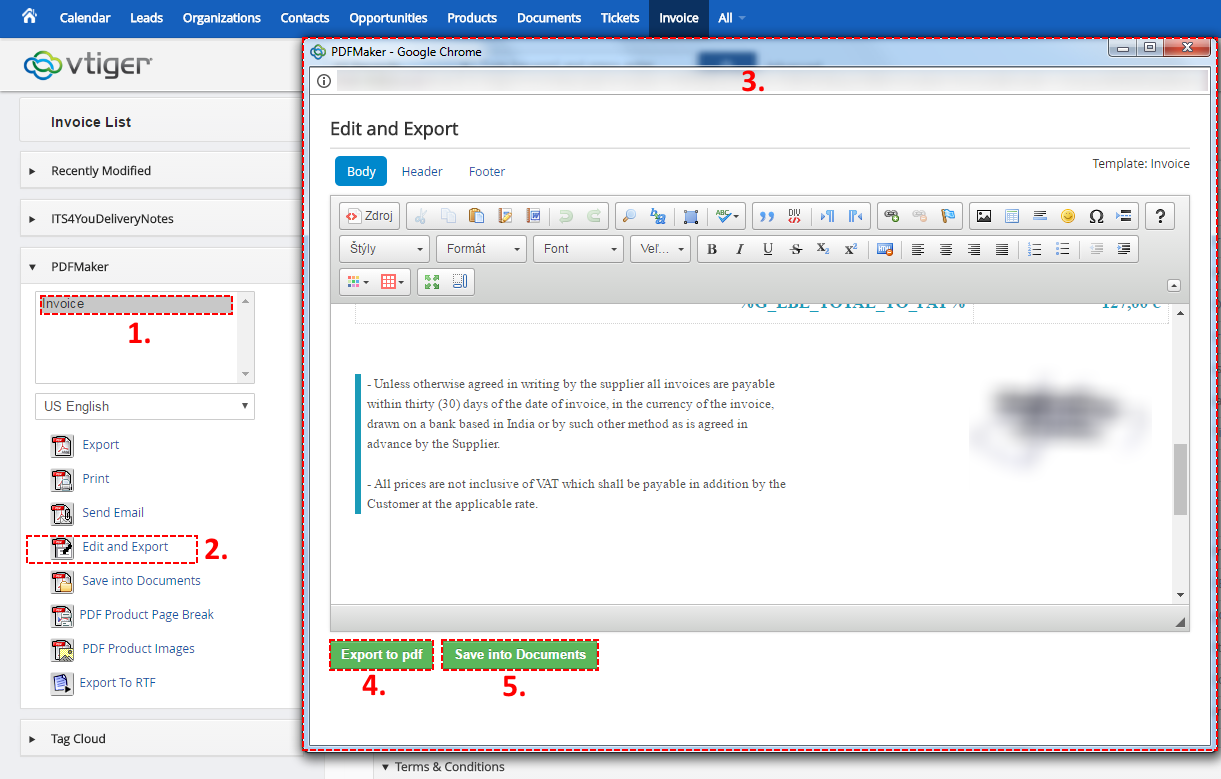This screenshot has width=1221, height=779.
Task: Insert numbered list
Action: click(1035, 249)
